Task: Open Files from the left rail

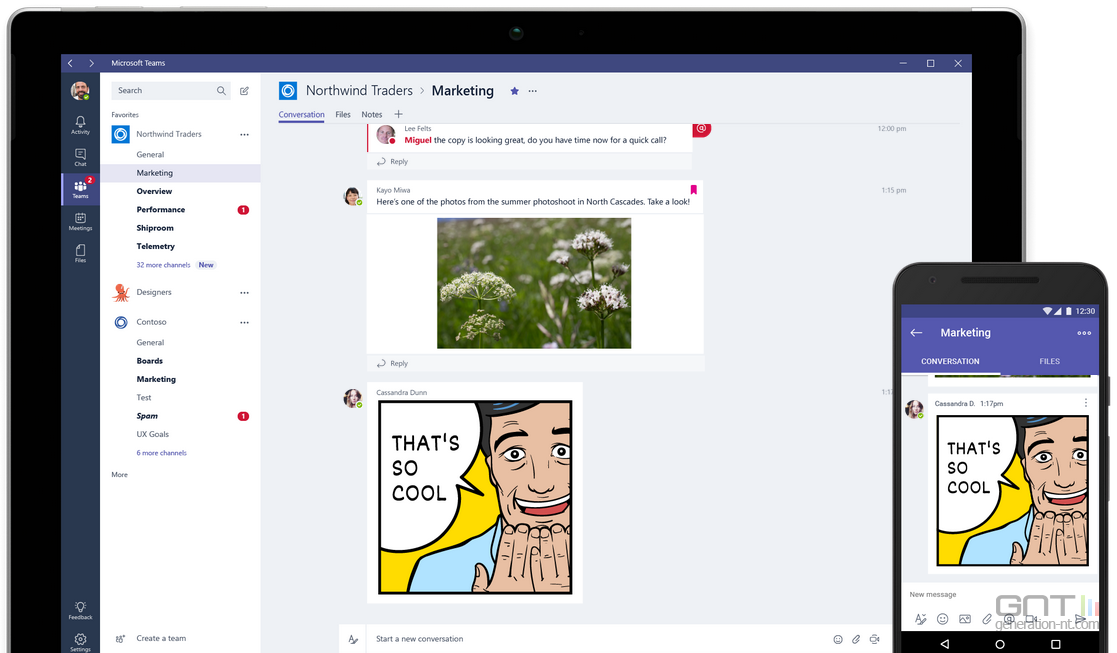Action: pos(80,253)
